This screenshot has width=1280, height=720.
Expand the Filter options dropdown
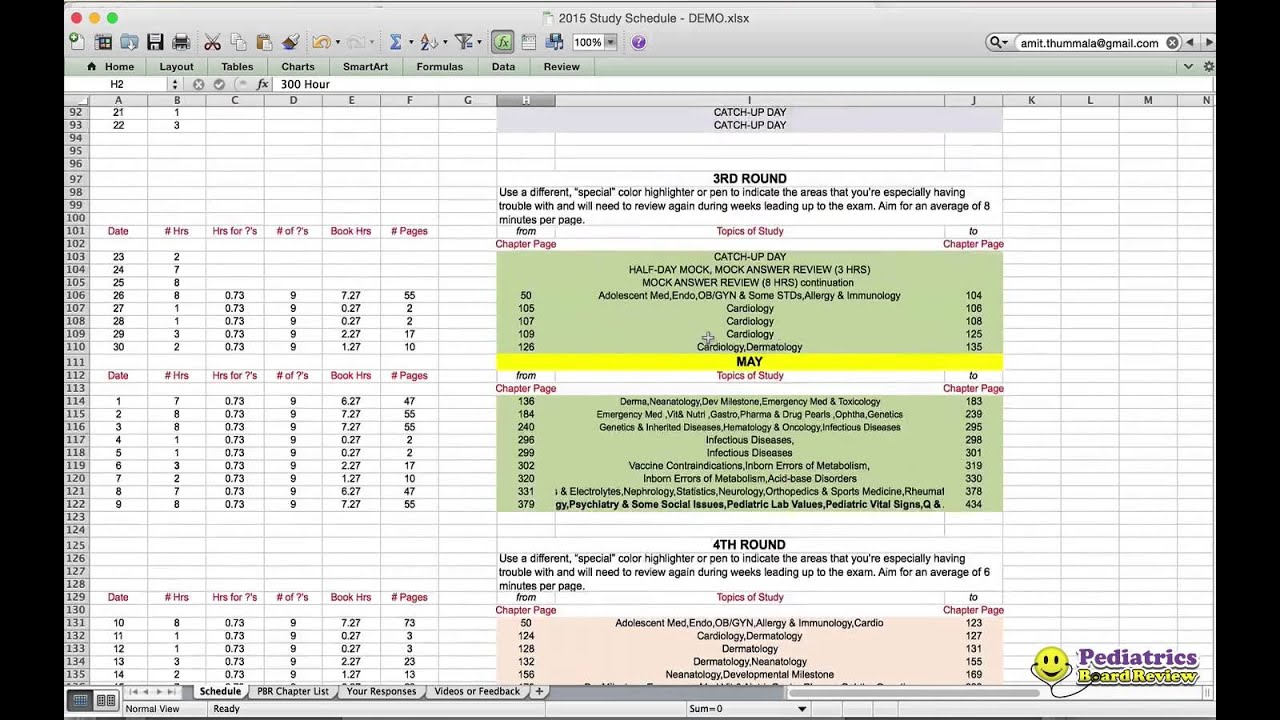[478, 43]
